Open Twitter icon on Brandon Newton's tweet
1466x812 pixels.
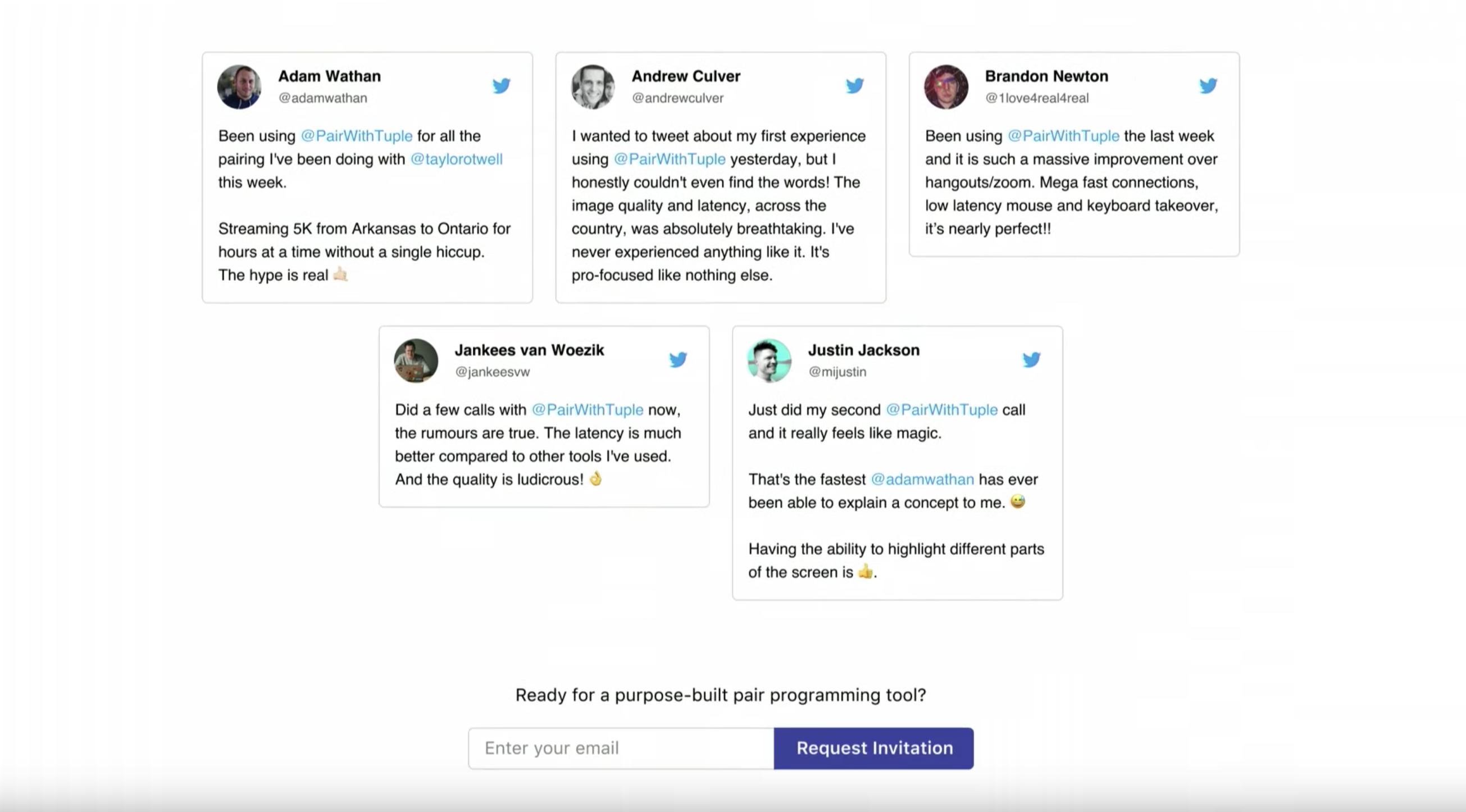[x=1208, y=86]
